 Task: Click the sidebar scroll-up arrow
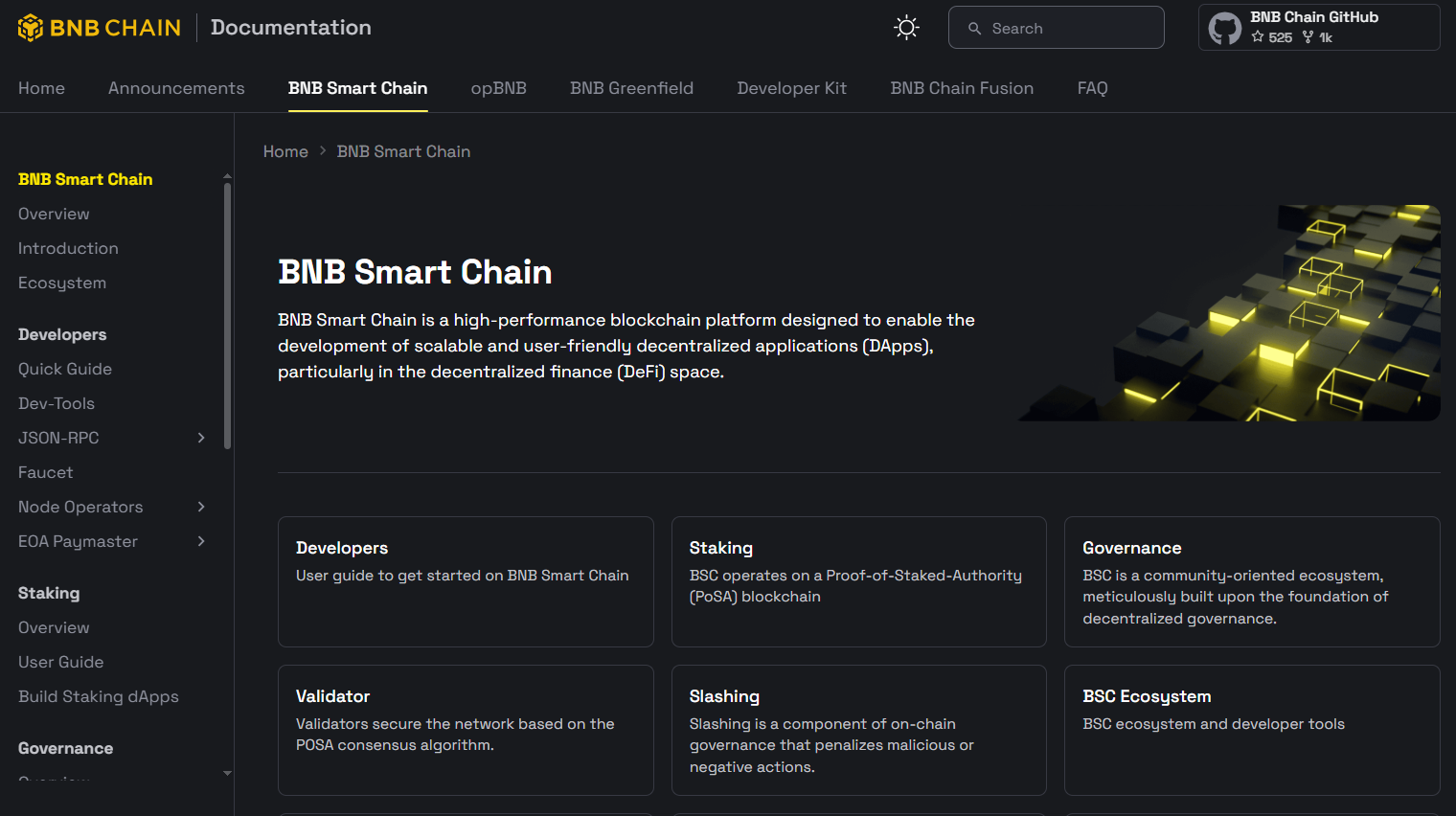coord(227,176)
